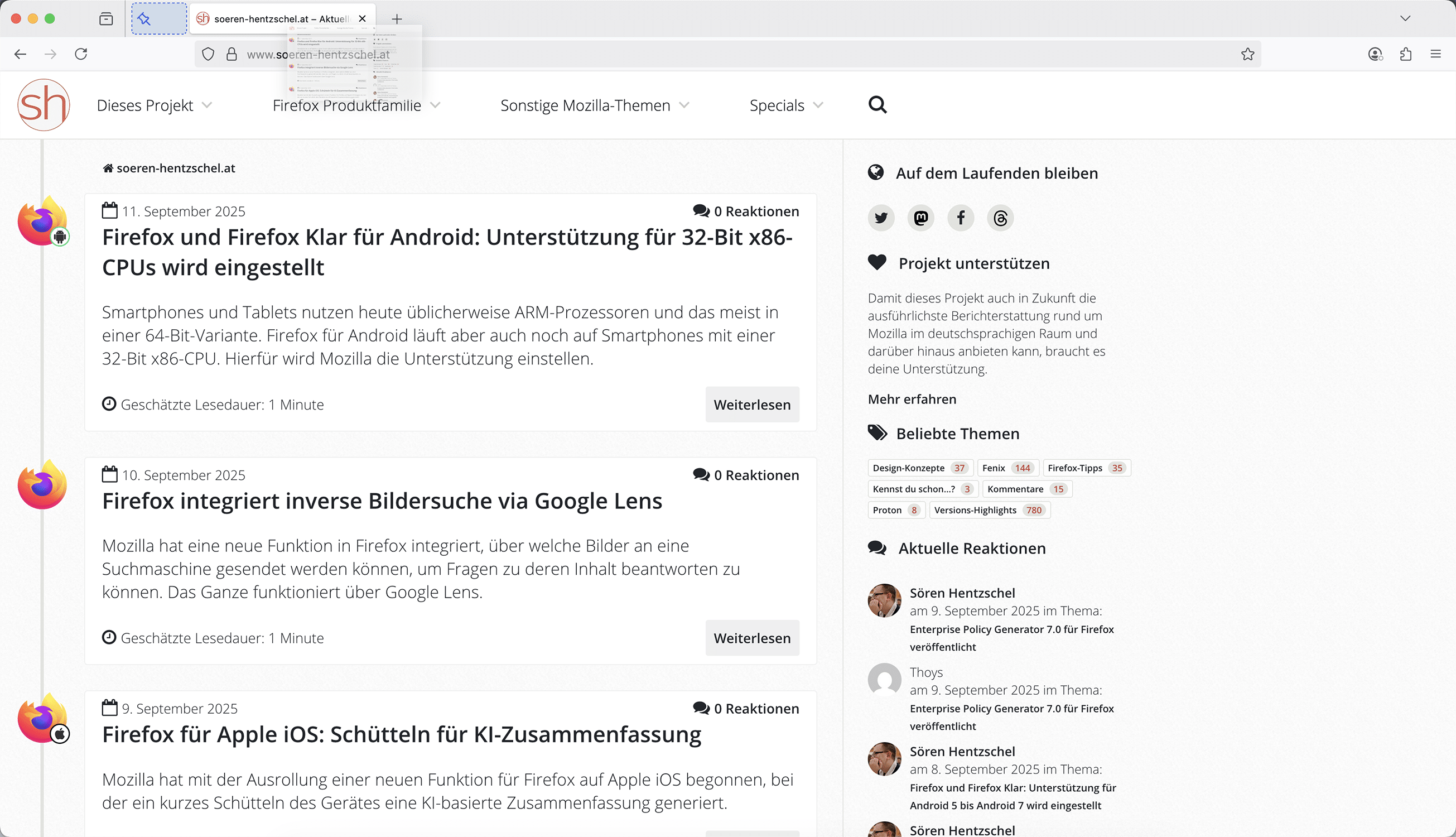This screenshot has width=1456, height=837.
Task: Open the tracking protection shield icon
Action: tap(208, 54)
